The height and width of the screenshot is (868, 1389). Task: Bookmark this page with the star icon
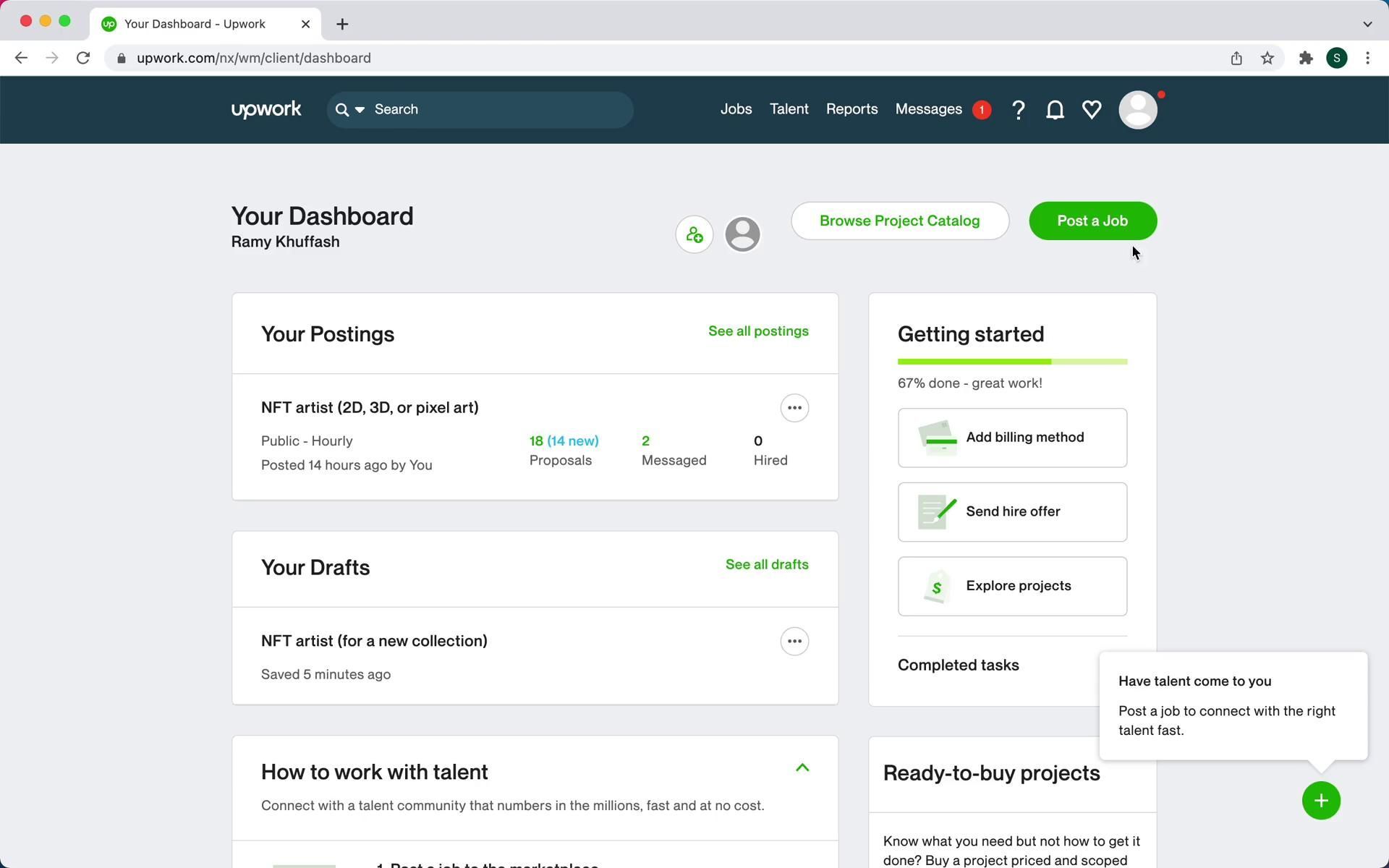1267,58
